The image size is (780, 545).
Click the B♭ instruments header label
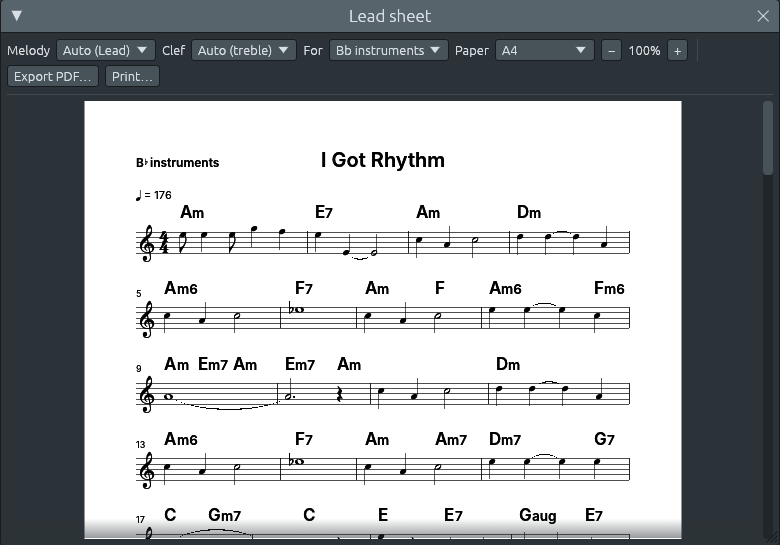178,163
